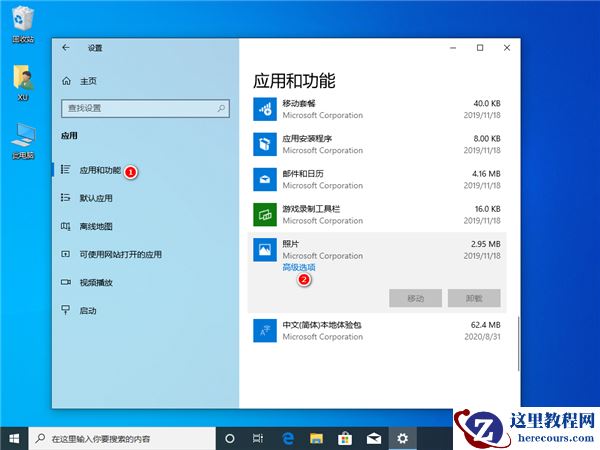Click the Settings gear on taskbar
Image resolution: width=600 pixels, height=450 pixels.
coord(403,439)
